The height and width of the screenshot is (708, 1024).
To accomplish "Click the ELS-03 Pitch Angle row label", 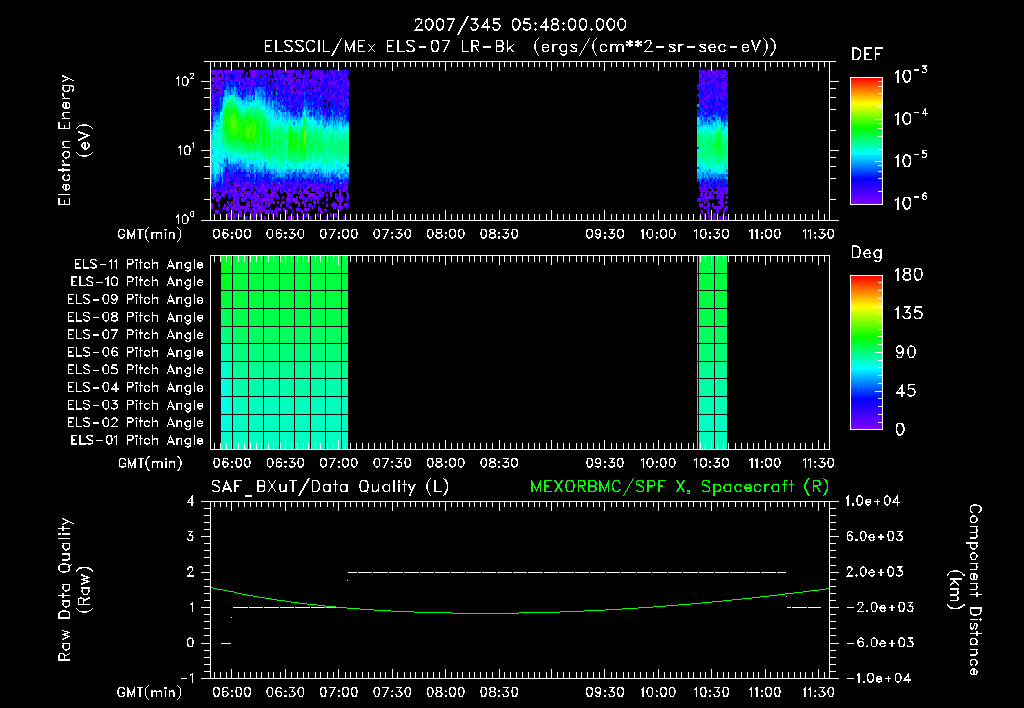I will pos(135,406).
